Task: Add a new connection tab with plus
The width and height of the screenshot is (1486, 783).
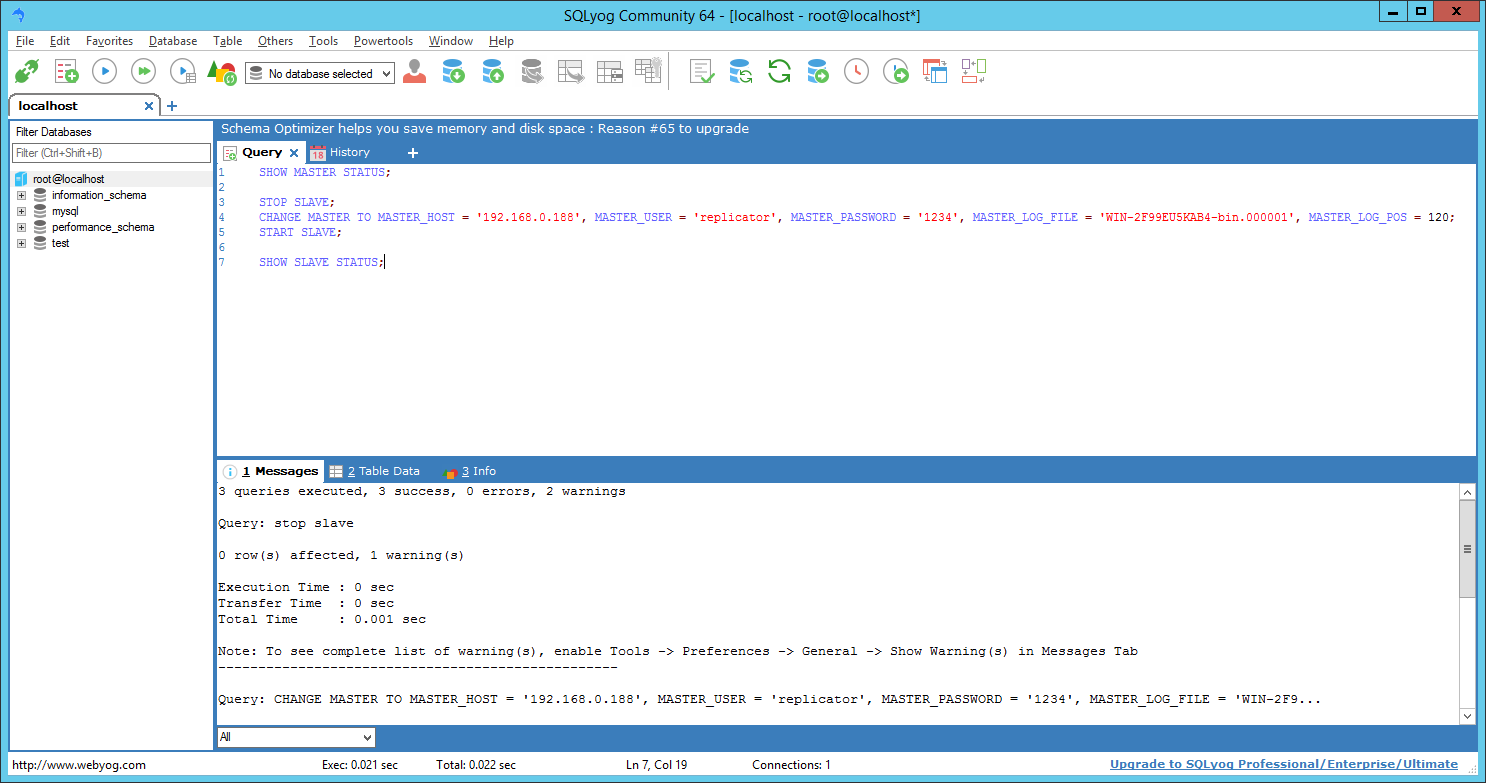Action: 172,106
